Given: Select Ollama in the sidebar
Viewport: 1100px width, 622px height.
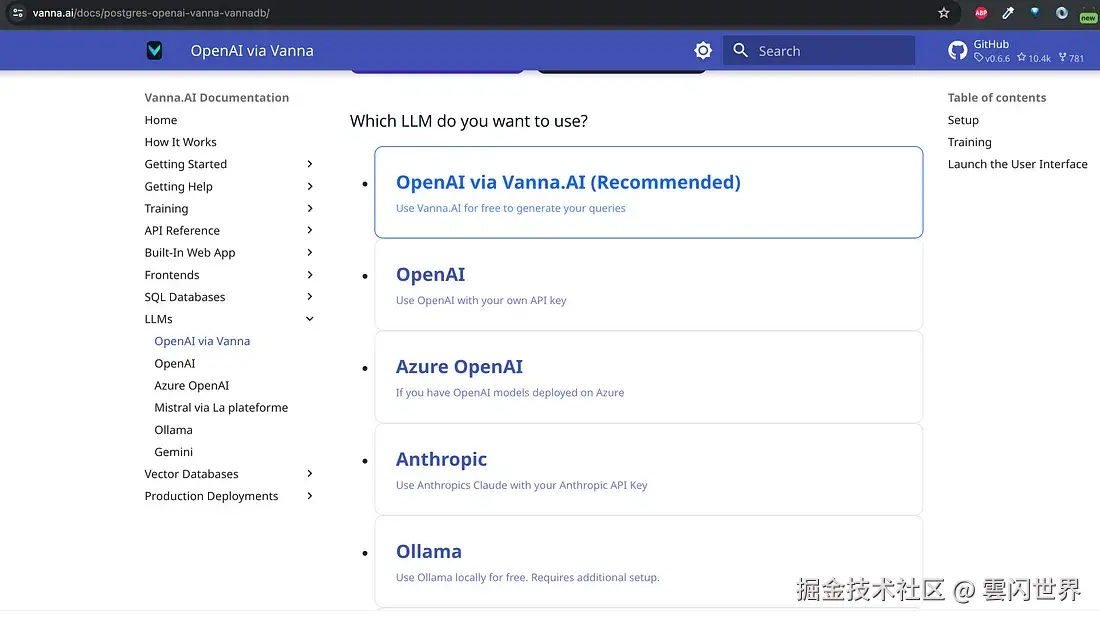Looking at the screenshot, I should point(173,430).
